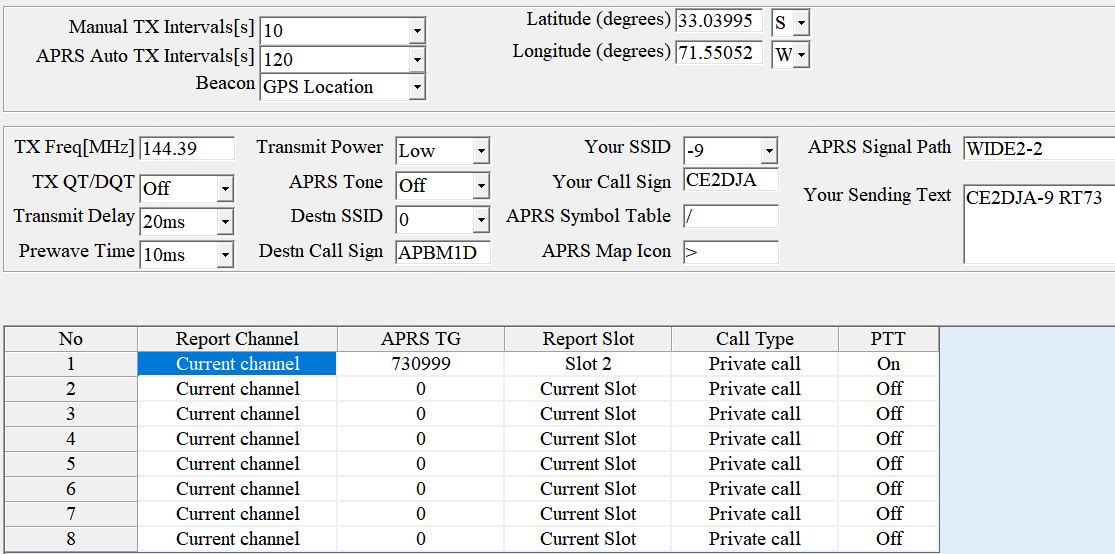Click the Your Call Sign field
Viewport: 1115px width, 554px height.
coord(730,180)
